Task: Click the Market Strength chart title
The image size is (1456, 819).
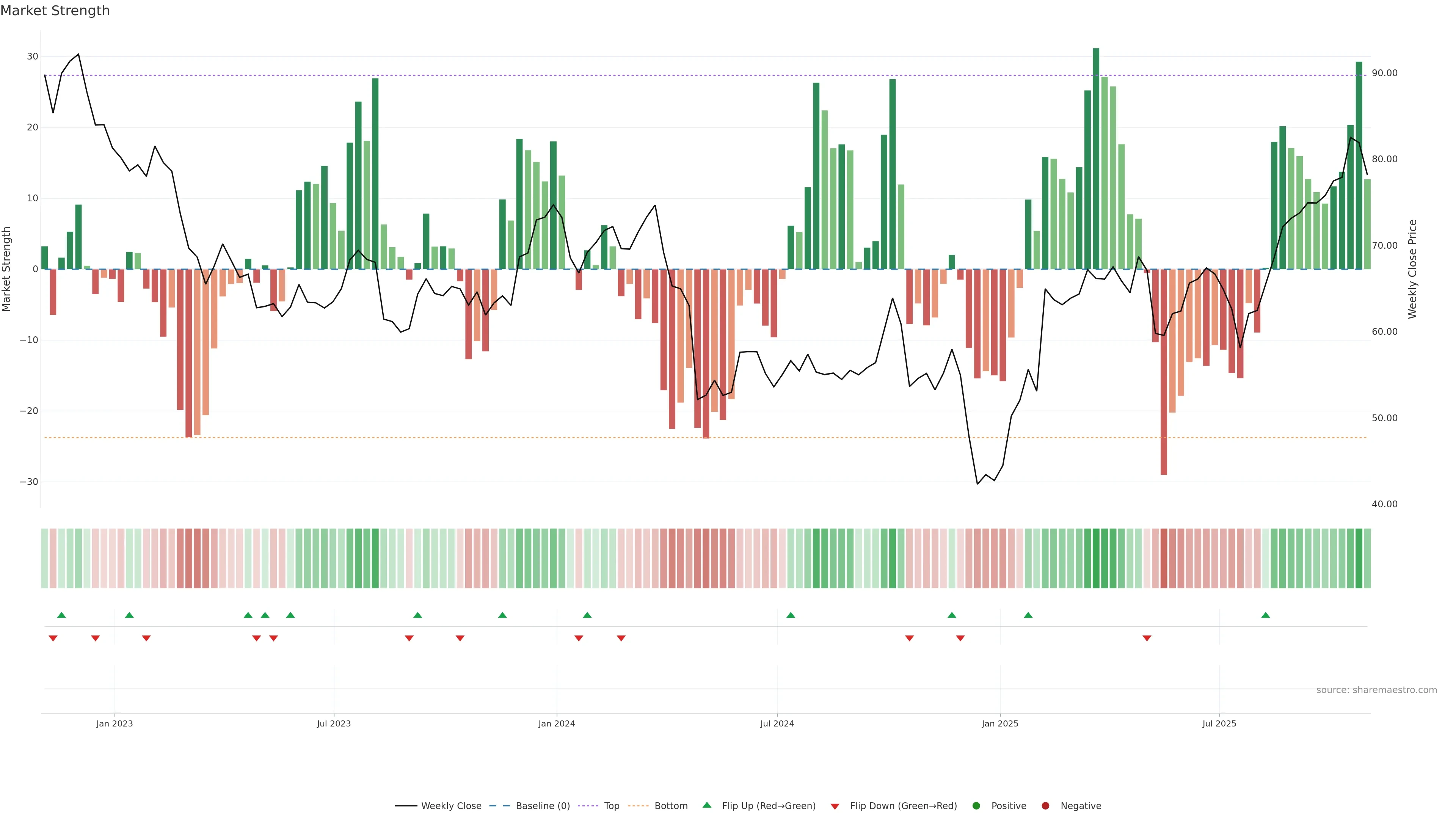Action: click(x=55, y=11)
